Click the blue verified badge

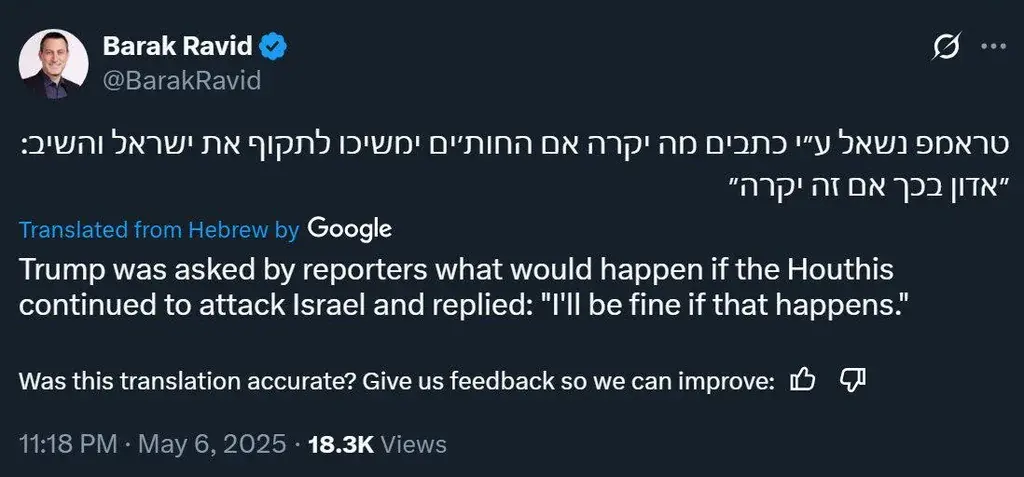[274, 47]
